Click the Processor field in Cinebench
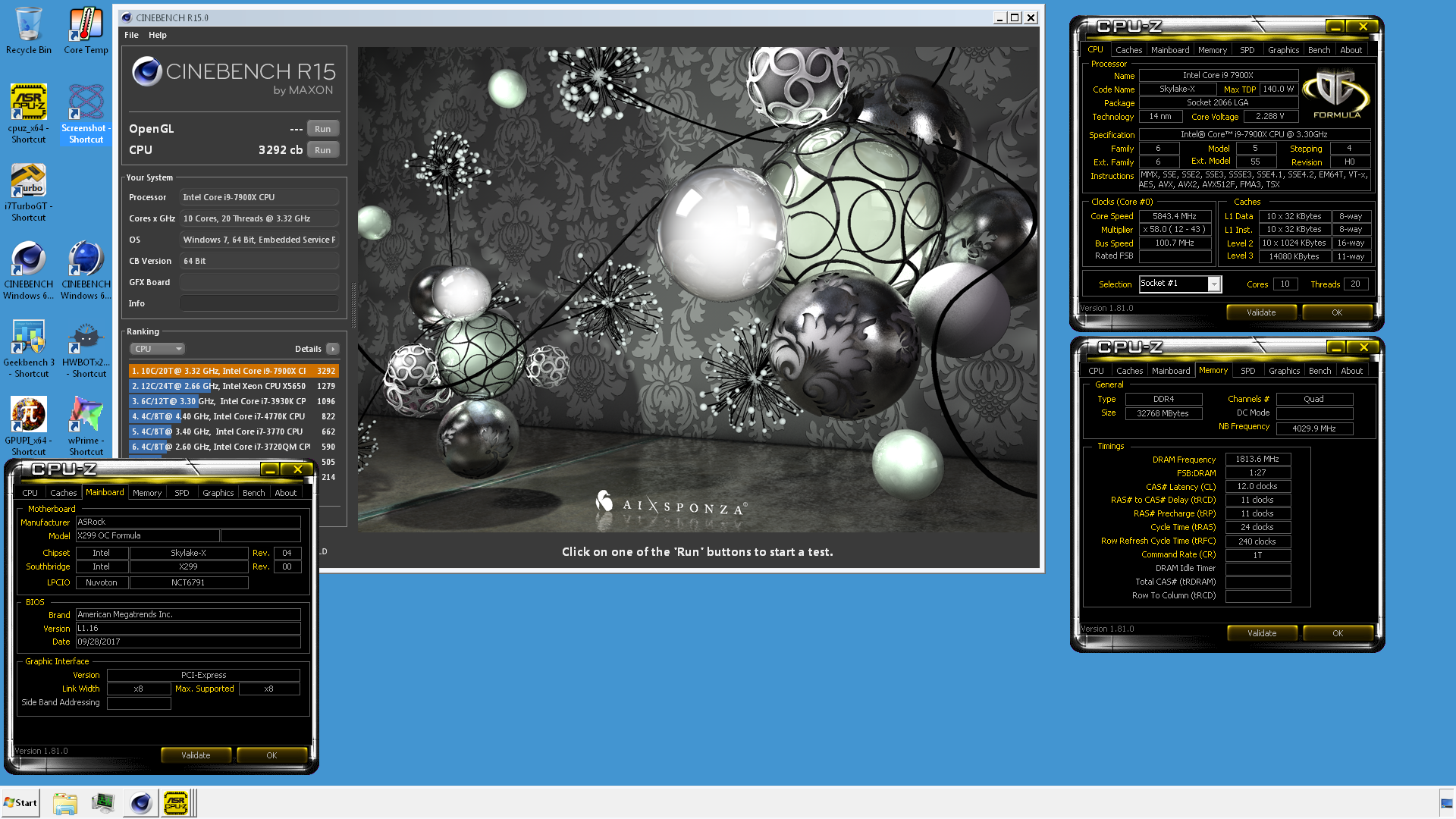Screen dimensions: 1456x819 tap(259, 197)
